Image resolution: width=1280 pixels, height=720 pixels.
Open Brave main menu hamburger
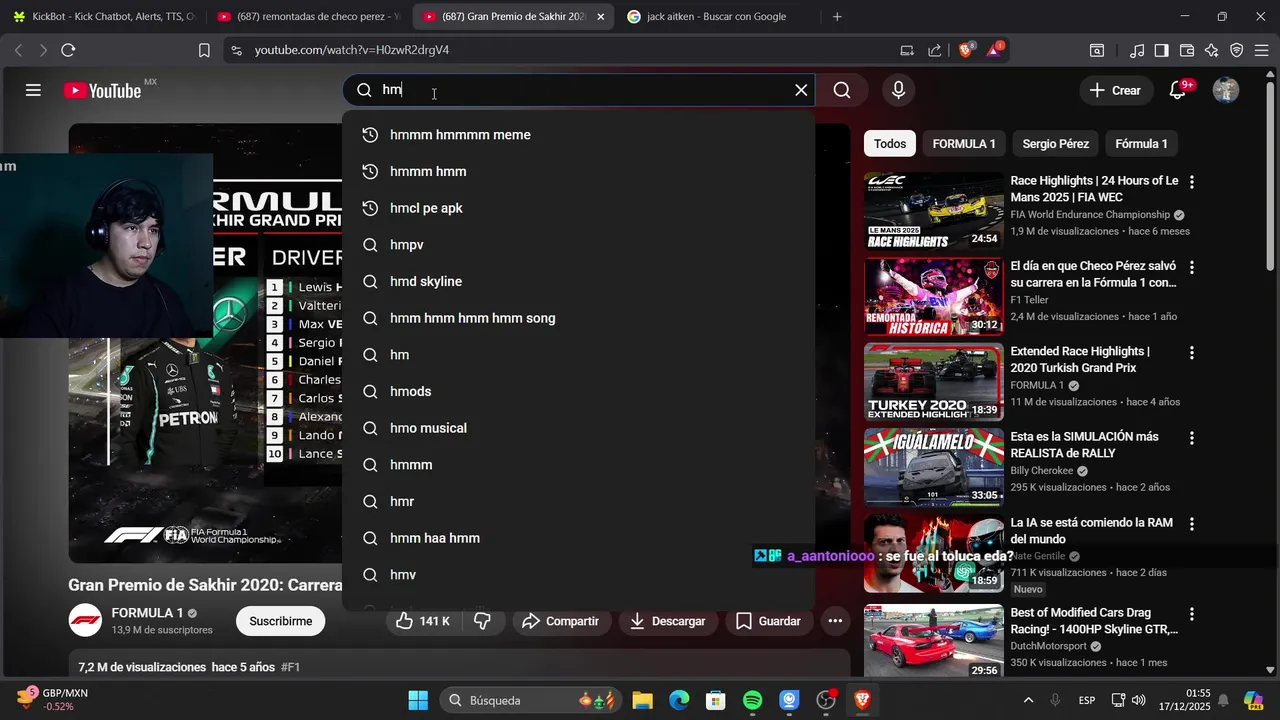click(x=1262, y=50)
